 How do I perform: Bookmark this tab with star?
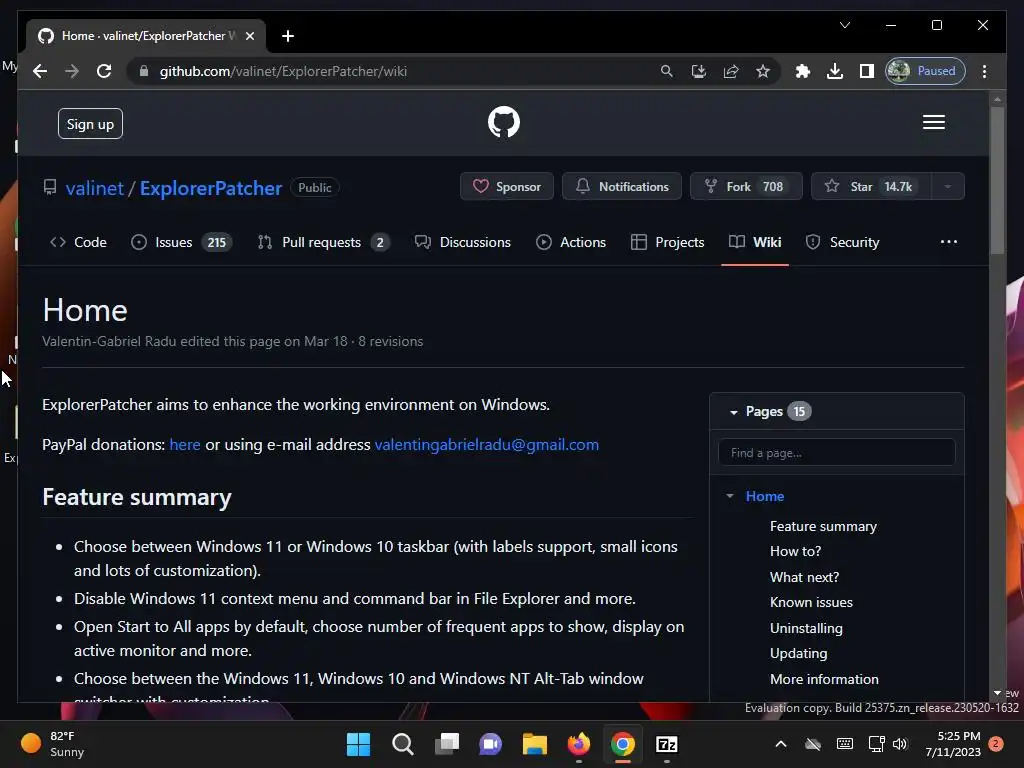[x=763, y=71]
